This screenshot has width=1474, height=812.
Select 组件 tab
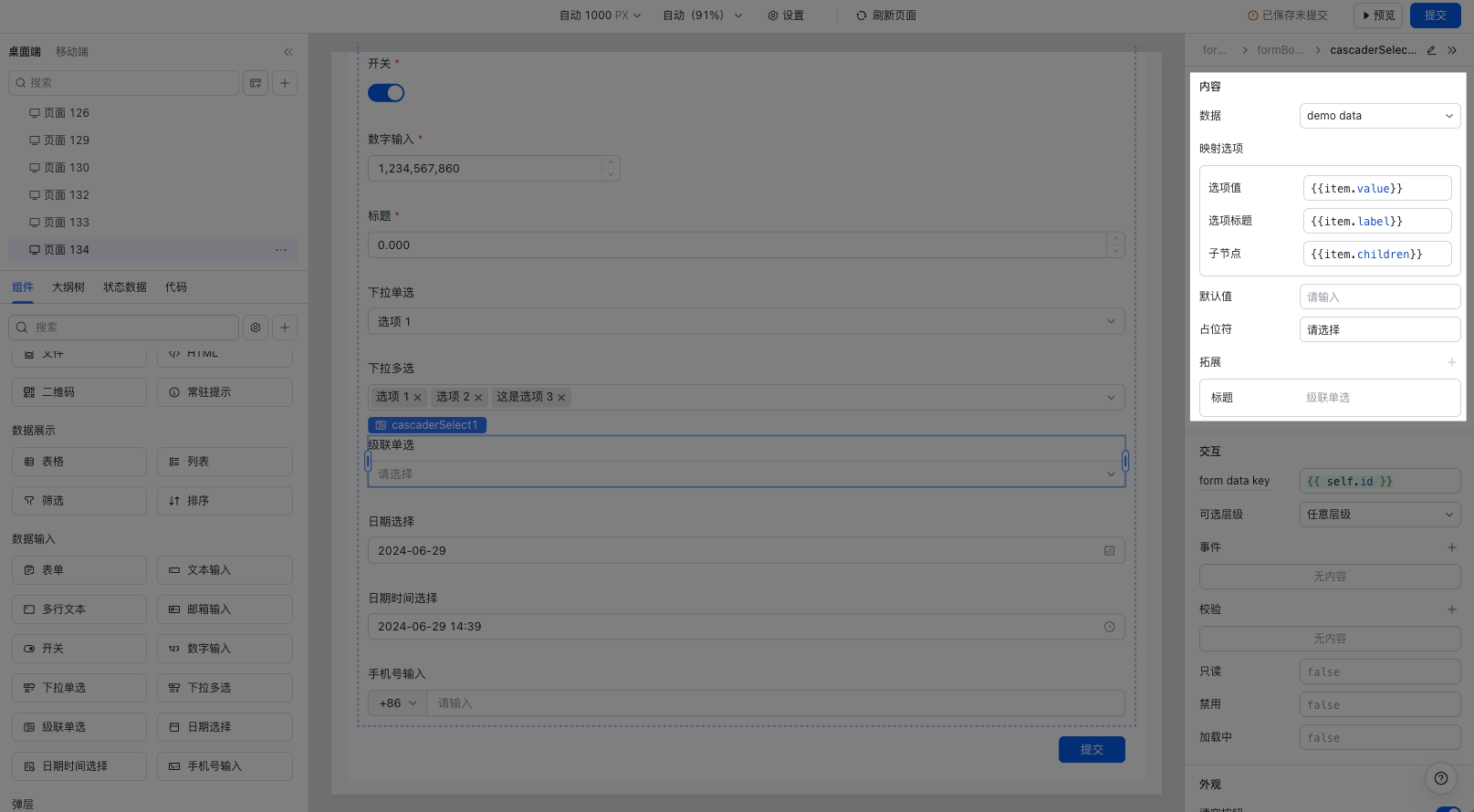[x=23, y=287]
